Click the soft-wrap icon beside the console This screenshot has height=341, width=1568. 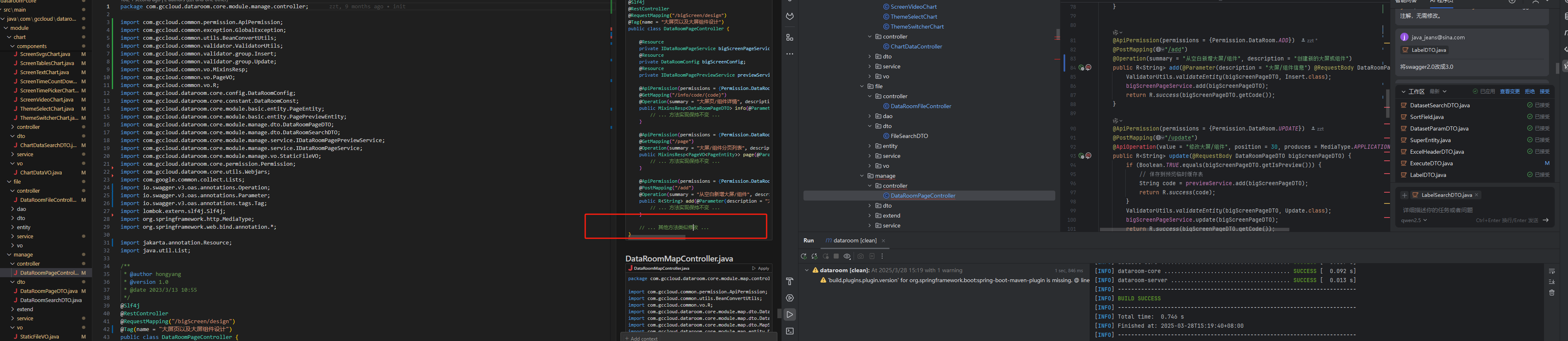pyautogui.click(x=1551, y=271)
